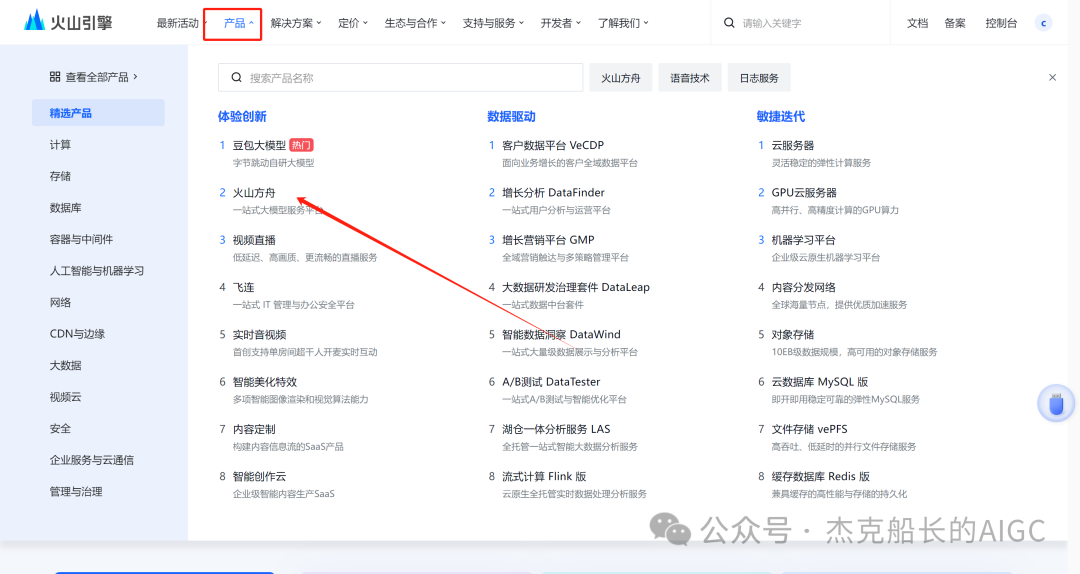Open 增长营销 GMP
1080x574 pixels.
point(548,240)
